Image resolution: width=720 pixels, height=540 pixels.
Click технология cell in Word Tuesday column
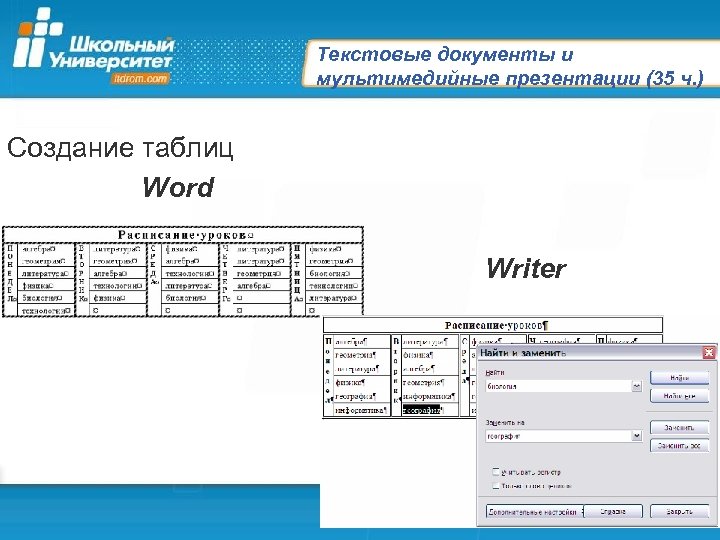coord(118,286)
